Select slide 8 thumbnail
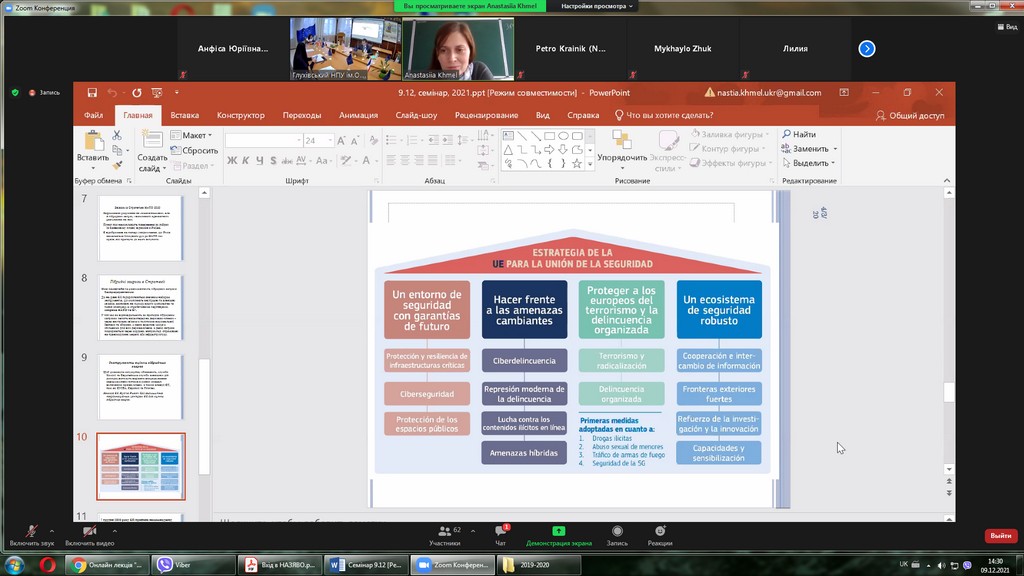 tap(140, 308)
